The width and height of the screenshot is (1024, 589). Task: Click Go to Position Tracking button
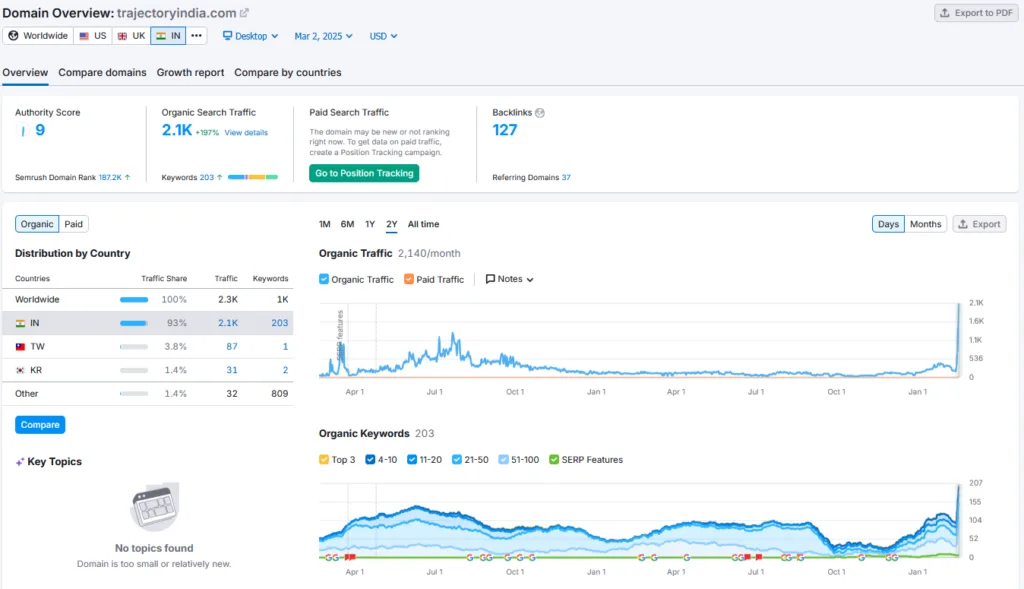364,173
